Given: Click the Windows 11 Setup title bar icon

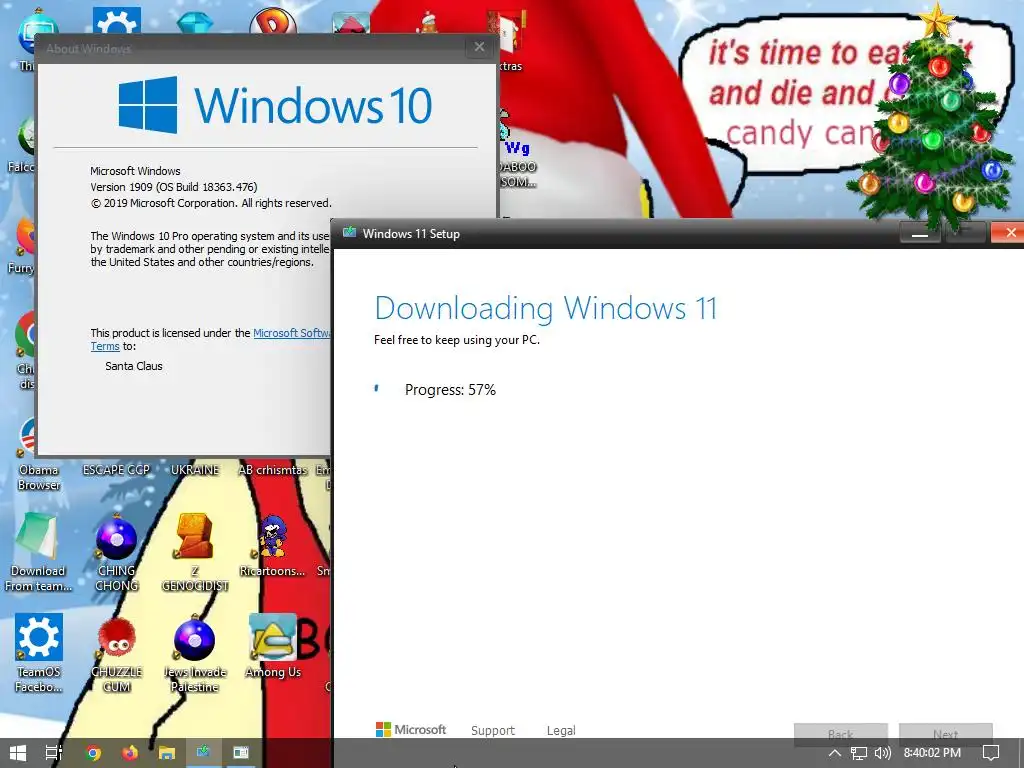Looking at the screenshot, I should click(x=349, y=232).
